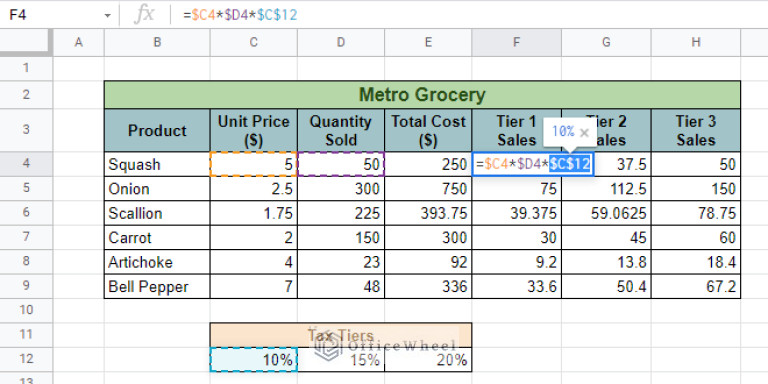
Task: Click Scallion quantity cell 225
Action: 341,213
